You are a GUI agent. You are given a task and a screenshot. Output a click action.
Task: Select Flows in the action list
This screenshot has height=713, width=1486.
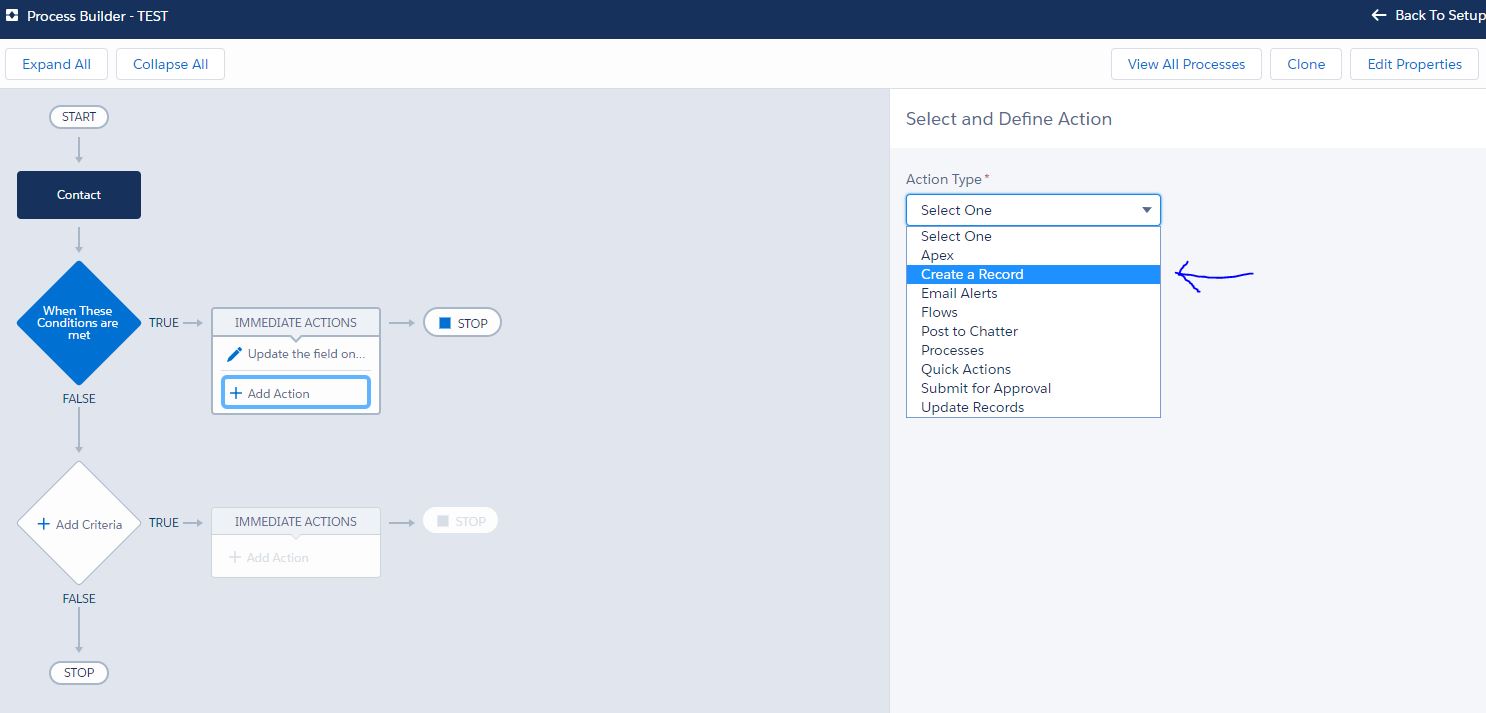coord(939,312)
